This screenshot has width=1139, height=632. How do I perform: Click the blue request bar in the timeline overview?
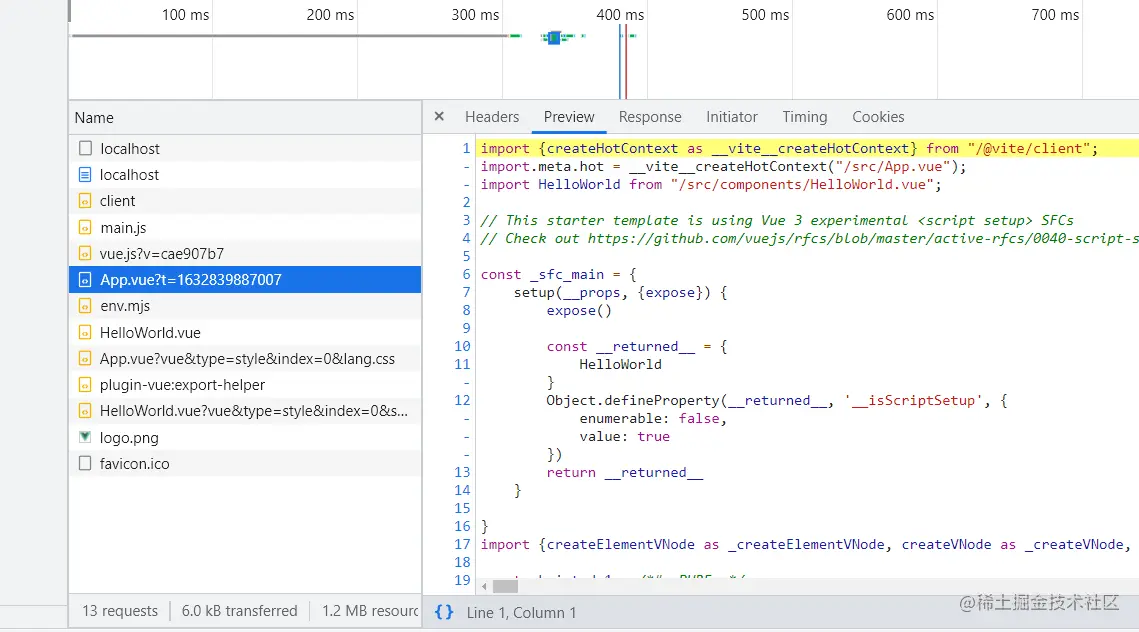click(554, 37)
